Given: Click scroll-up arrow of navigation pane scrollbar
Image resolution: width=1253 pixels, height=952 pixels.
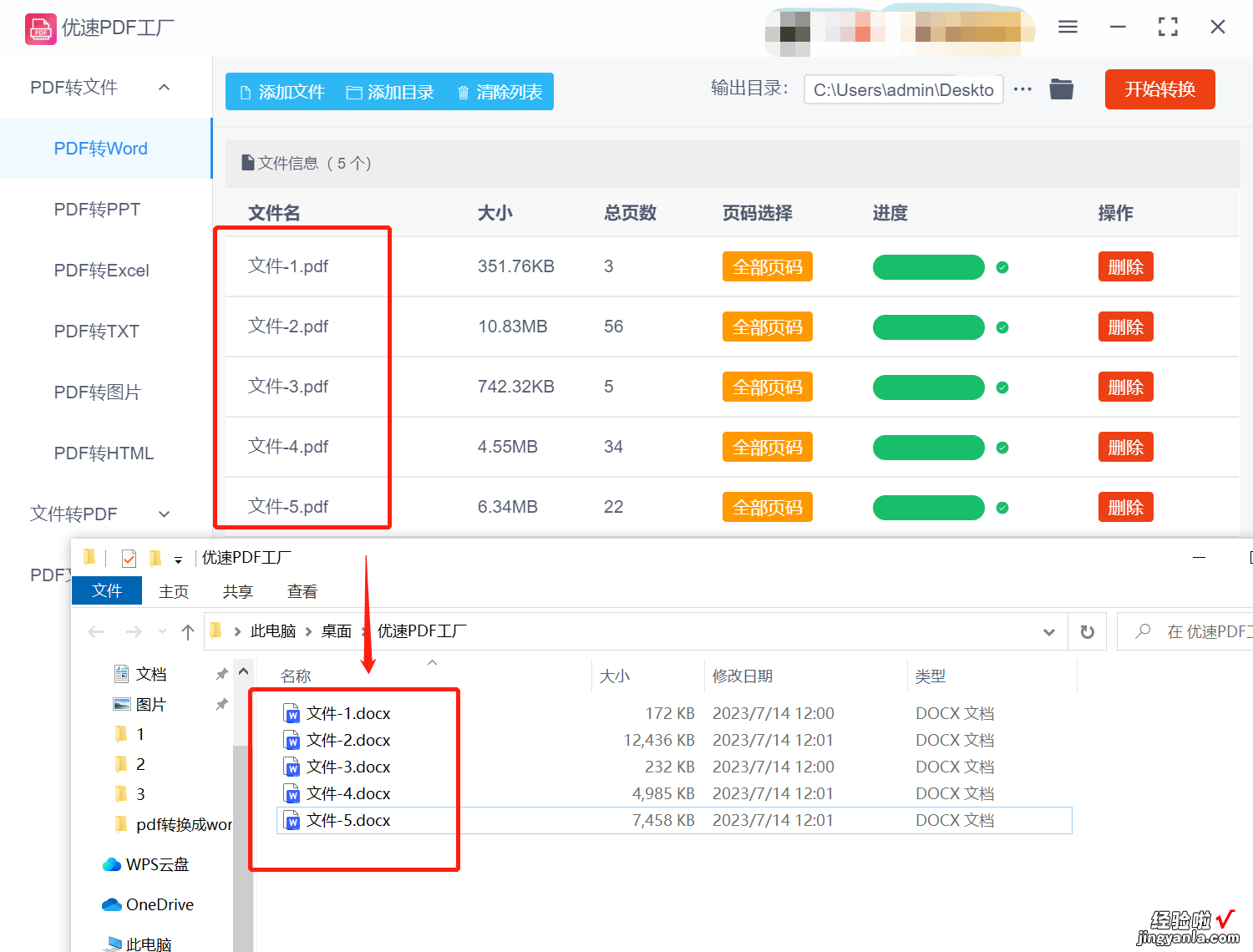Looking at the screenshot, I should point(243,671).
